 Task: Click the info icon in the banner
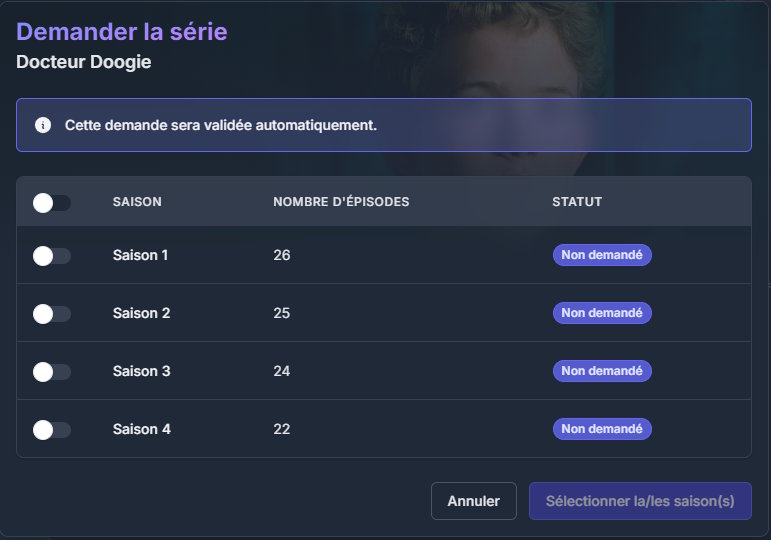tap(43, 125)
